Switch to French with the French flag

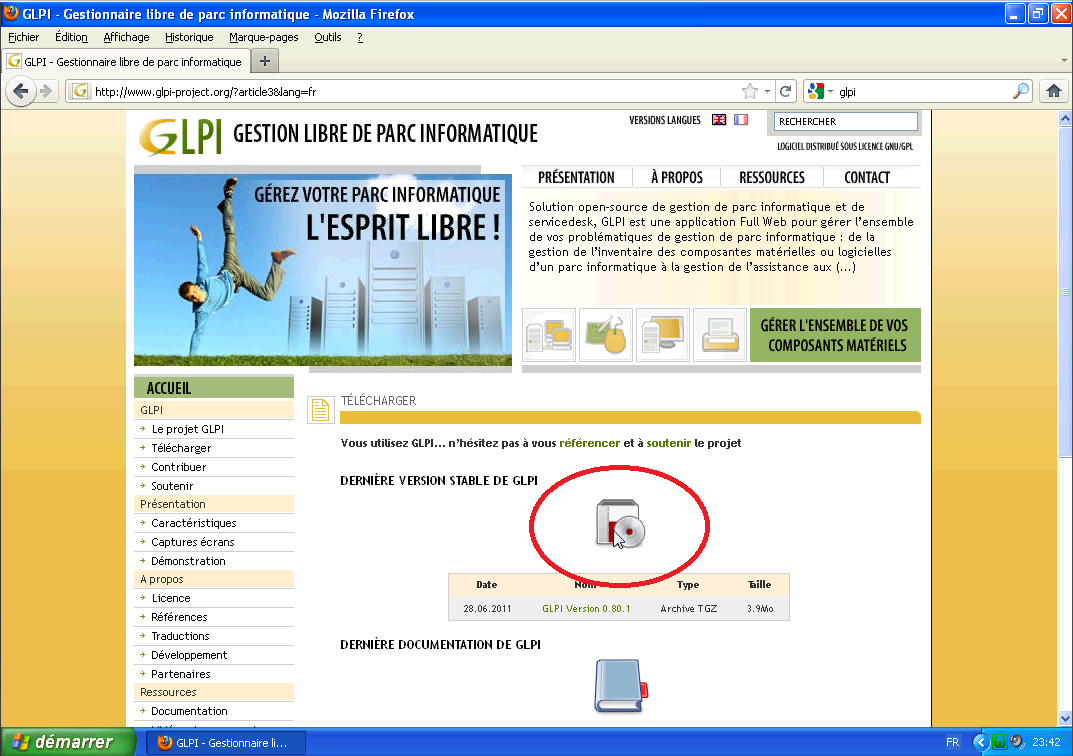(x=740, y=120)
